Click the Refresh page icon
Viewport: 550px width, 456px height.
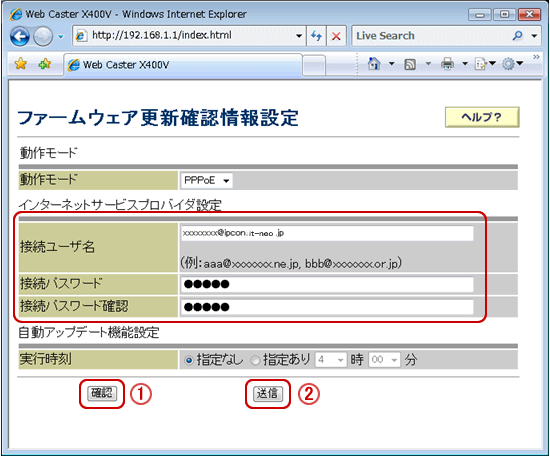pos(316,35)
